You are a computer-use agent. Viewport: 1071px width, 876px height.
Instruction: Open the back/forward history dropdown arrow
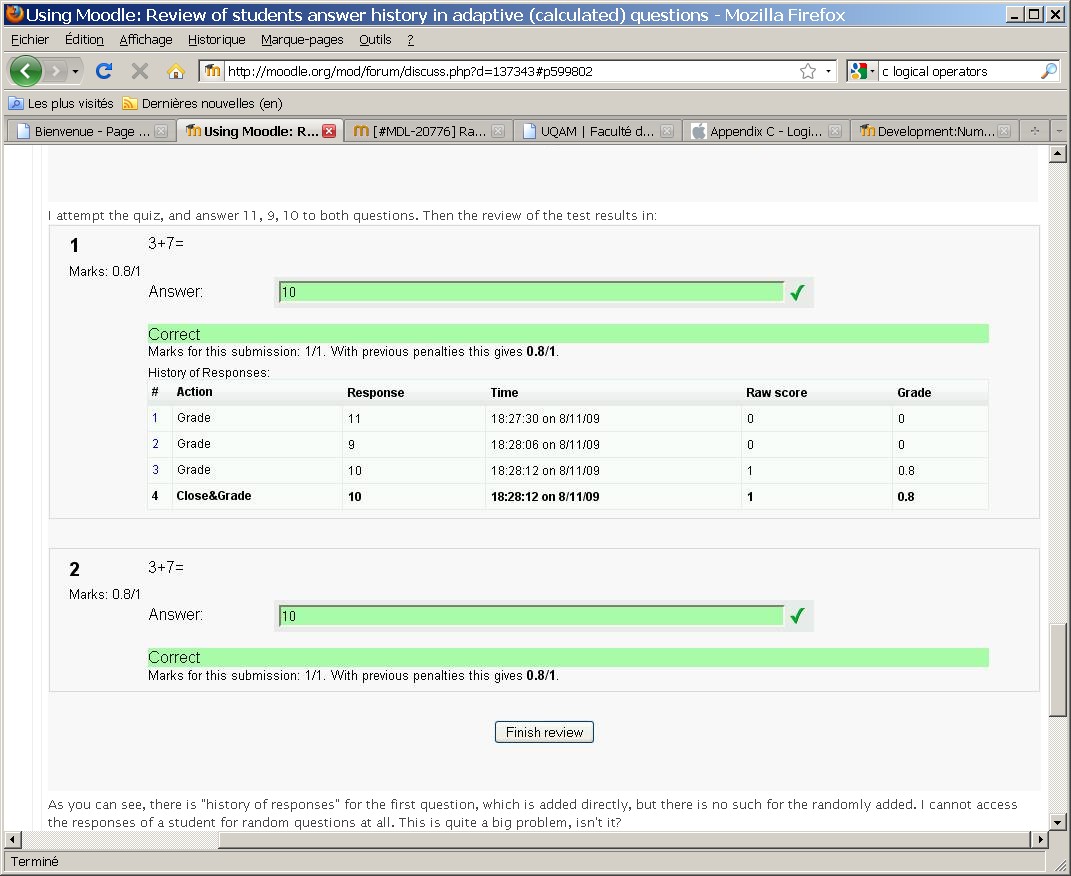pos(75,71)
